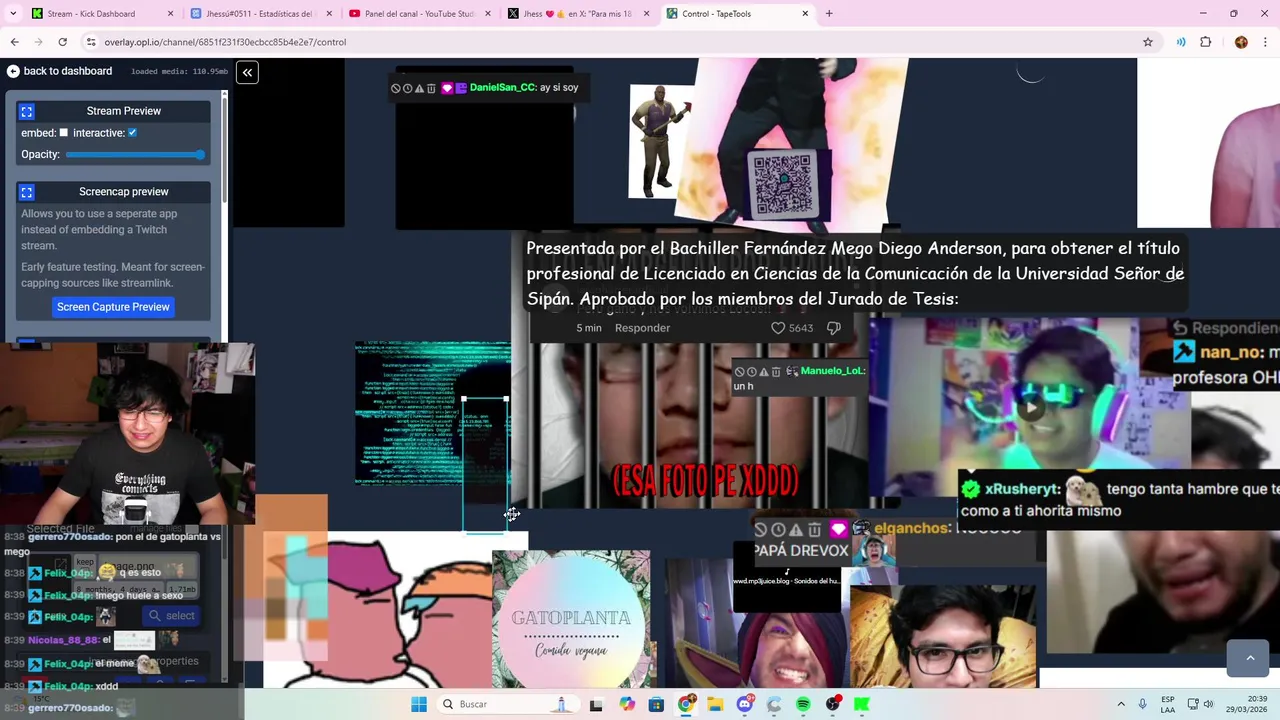Open ESP LAA language switcher
Screen dimensions: 1280x720
click(1168, 704)
